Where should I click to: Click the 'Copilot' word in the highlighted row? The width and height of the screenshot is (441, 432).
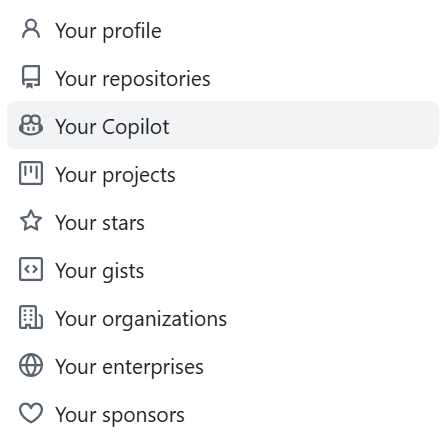136,127
